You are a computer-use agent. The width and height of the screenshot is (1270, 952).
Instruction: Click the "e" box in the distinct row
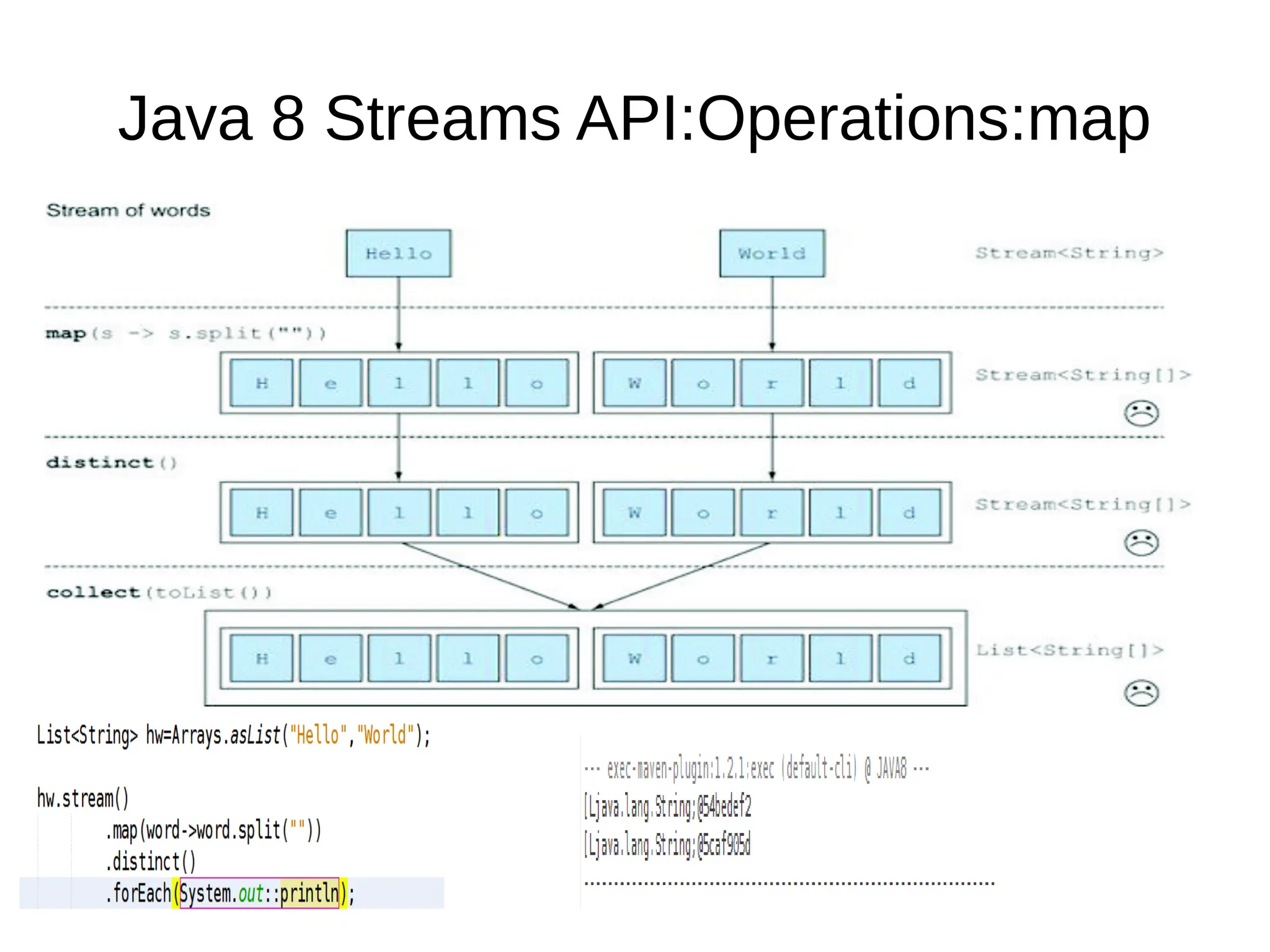[331, 512]
